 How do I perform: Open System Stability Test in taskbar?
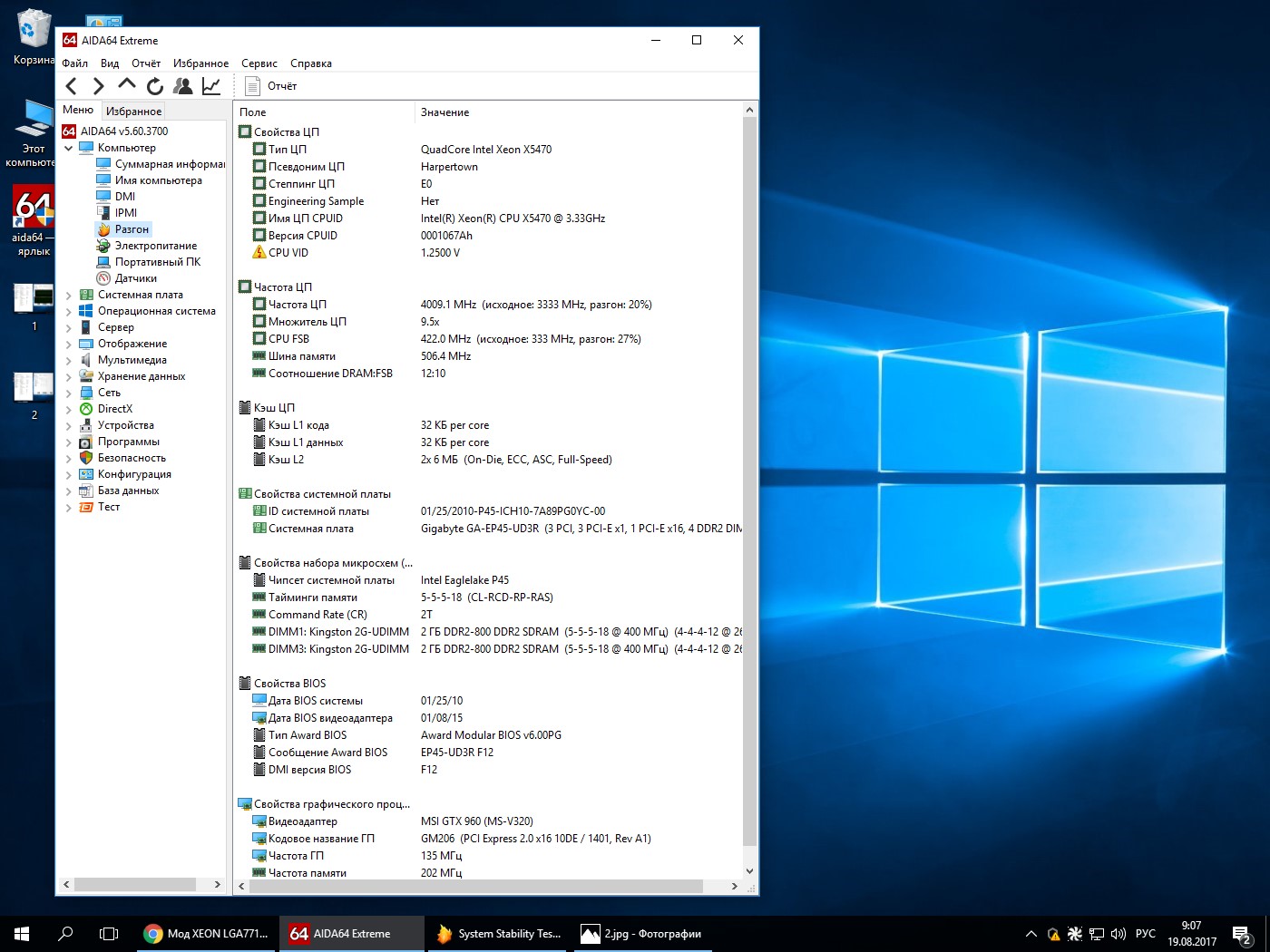point(500,934)
